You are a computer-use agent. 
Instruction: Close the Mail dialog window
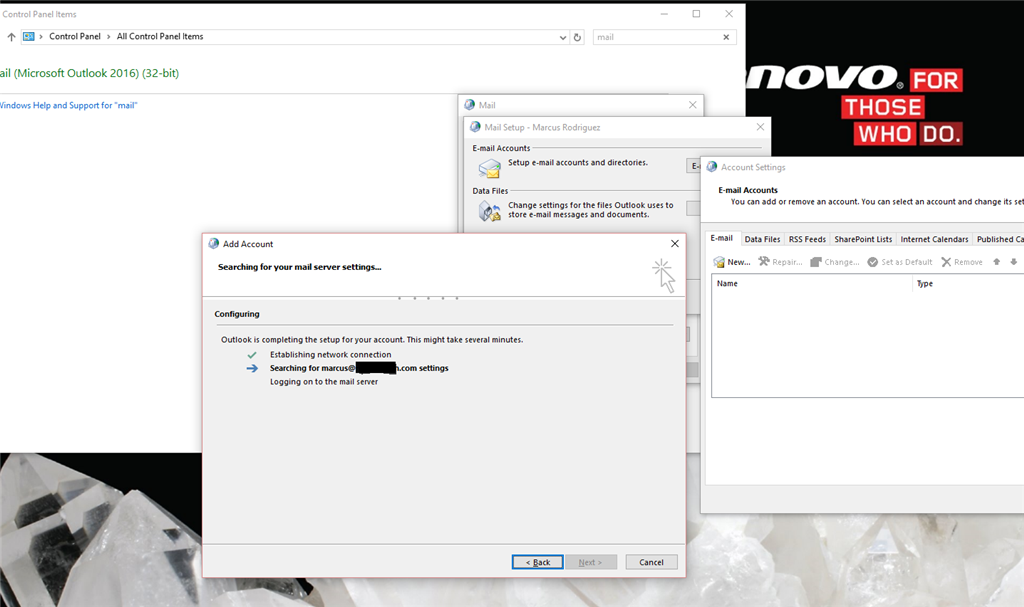692,105
